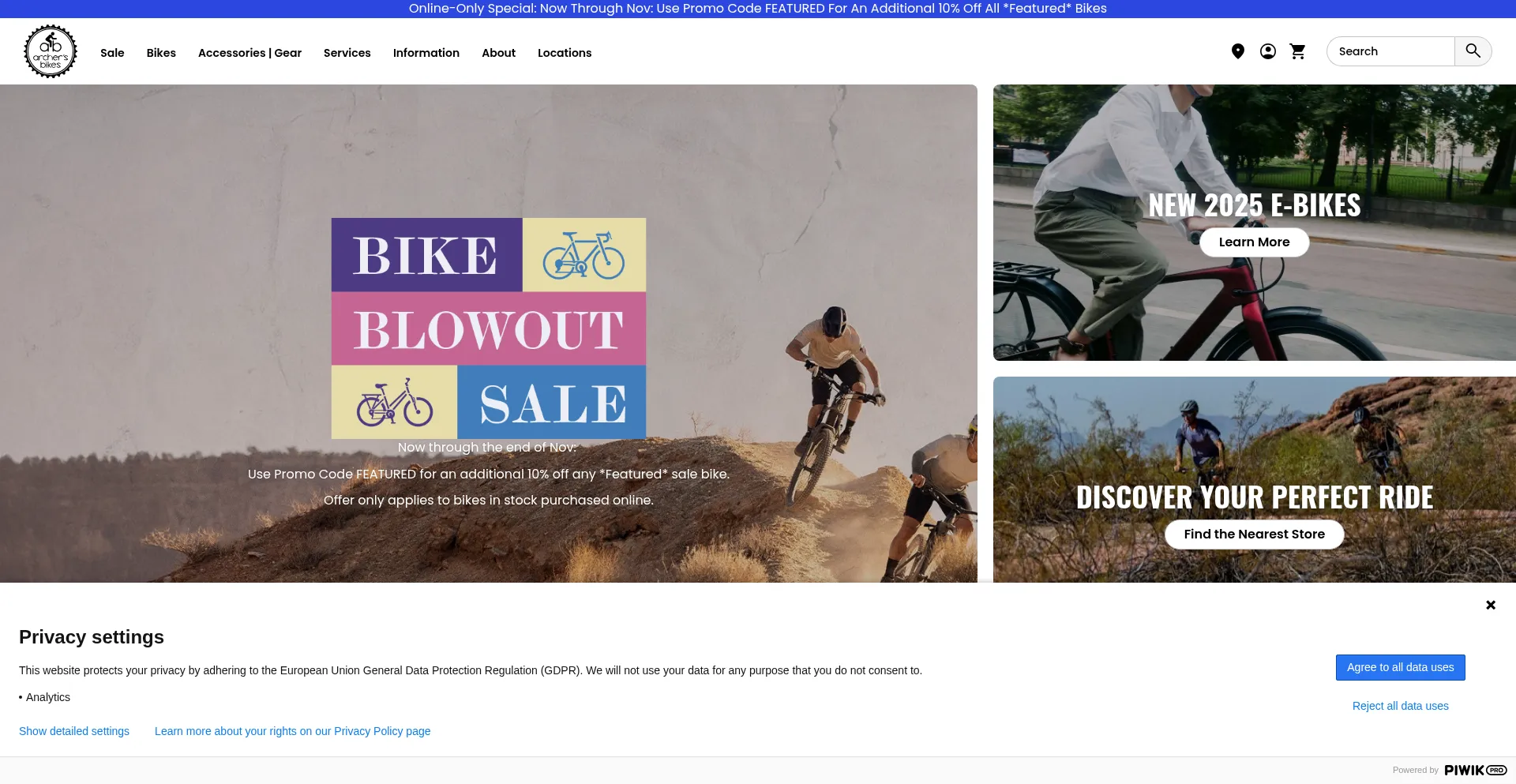The height and width of the screenshot is (784, 1516).
Task: Click the search magnifier button
Action: [1473, 51]
